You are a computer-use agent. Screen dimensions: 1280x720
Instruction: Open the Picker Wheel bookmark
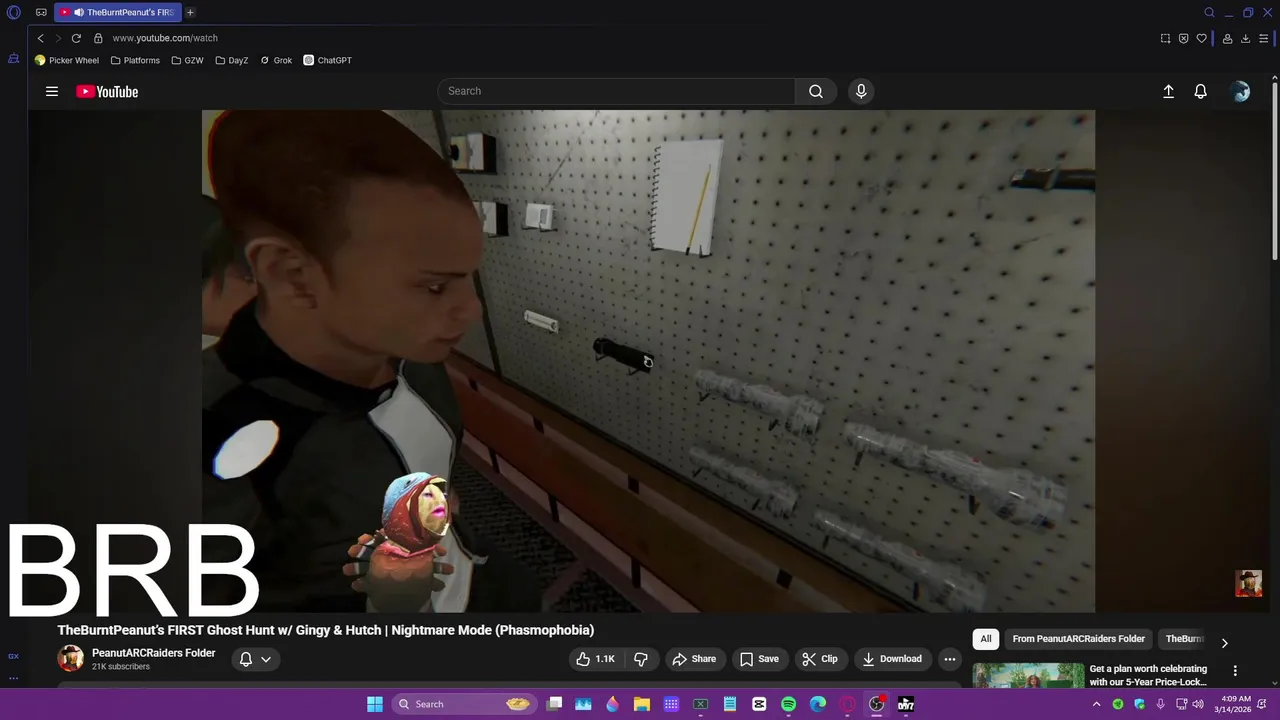pos(67,60)
